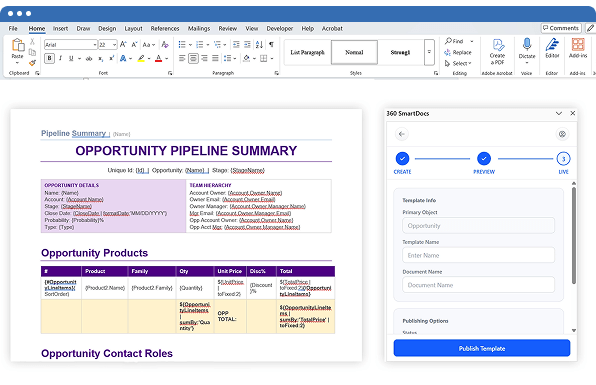Click the Borders icon
The image size is (596, 385).
click(x=263, y=59)
